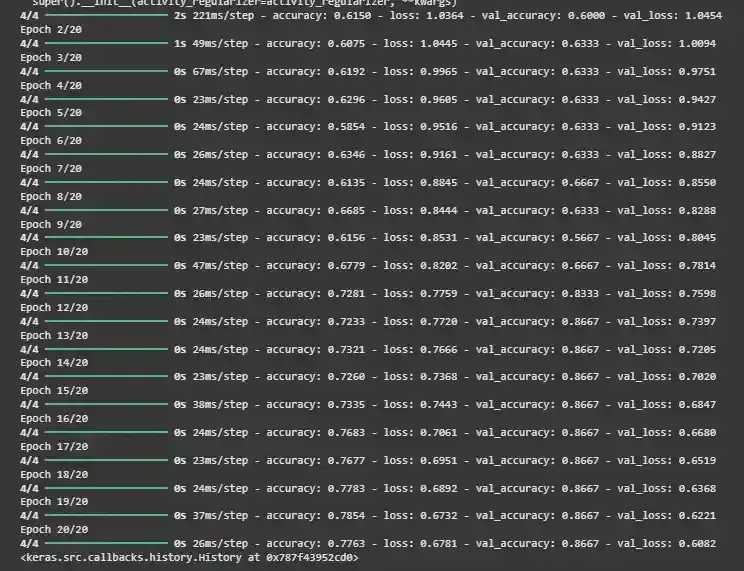Viewport: 744px width, 571px height.
Task: Click the '0s 38ms/step' timing text
Action: point(211,405)
